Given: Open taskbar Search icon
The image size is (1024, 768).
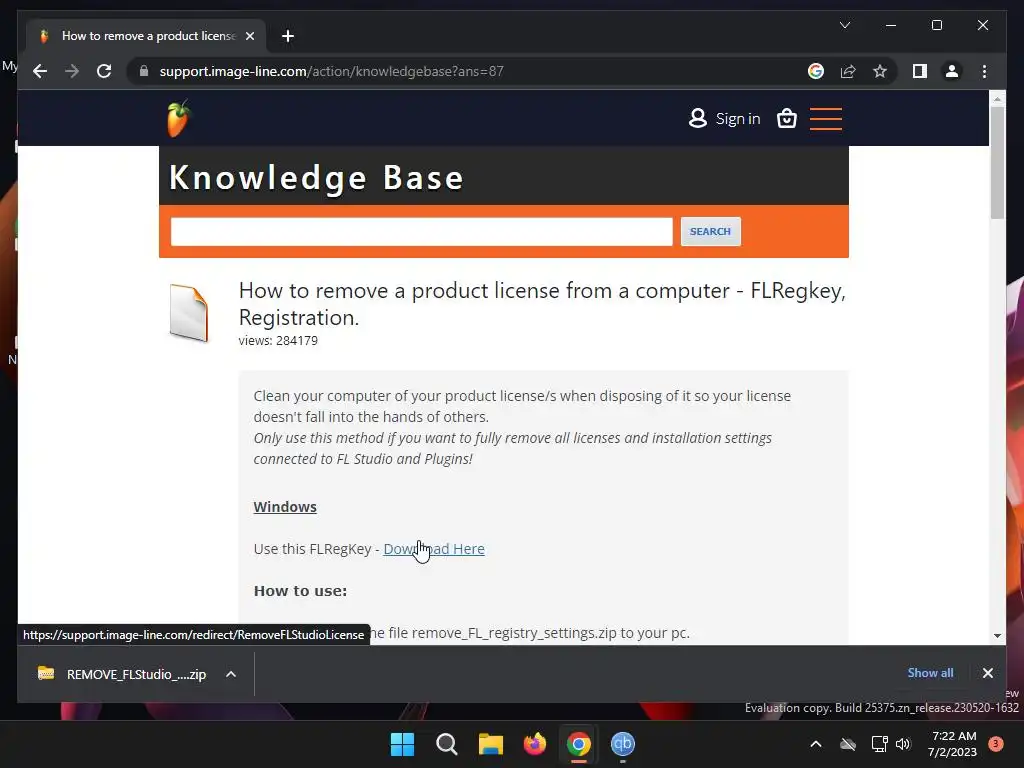Looking at the screenshot, I should click(x=447, y=744).
